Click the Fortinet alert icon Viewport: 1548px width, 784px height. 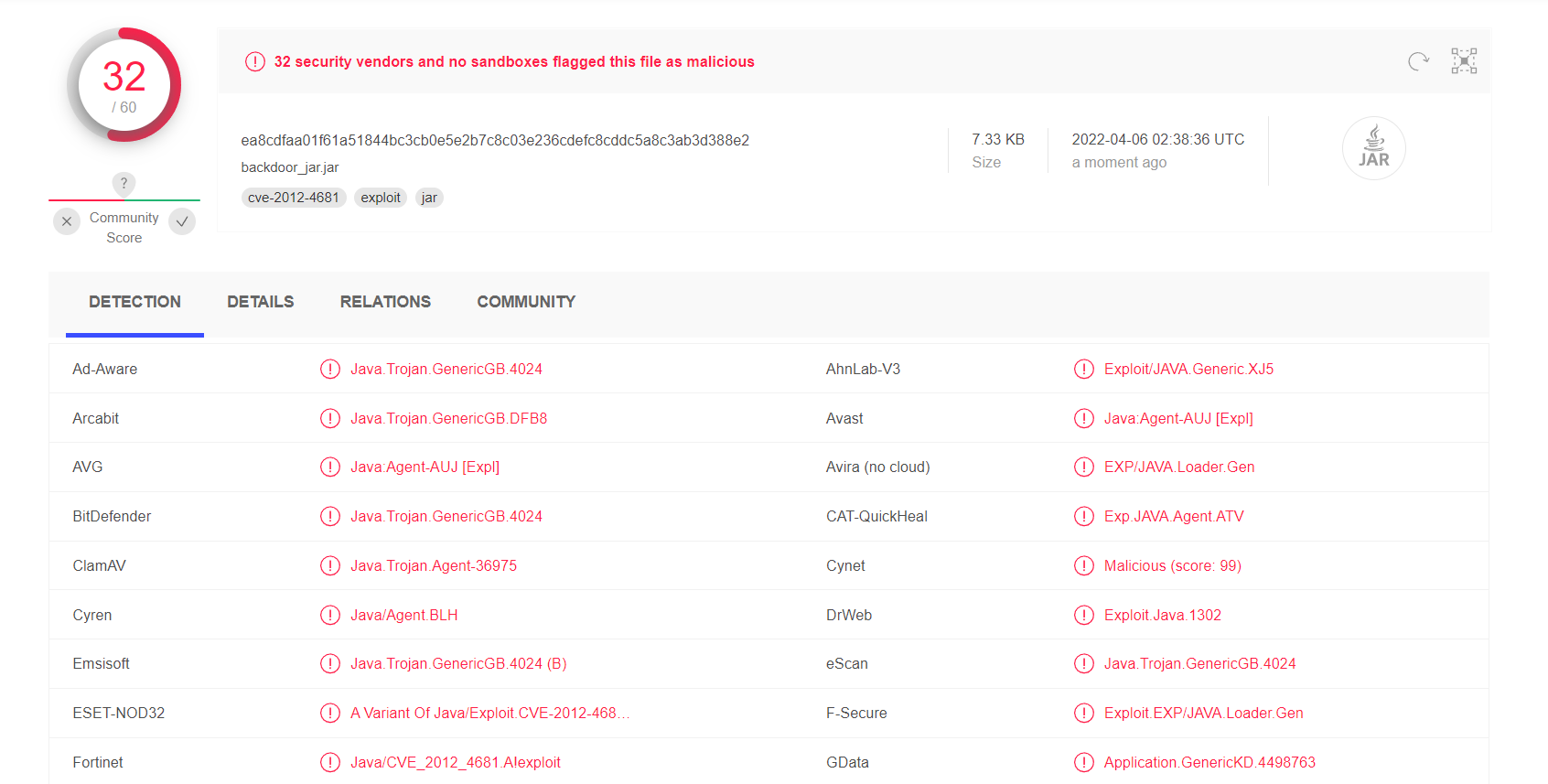point(330,762)
